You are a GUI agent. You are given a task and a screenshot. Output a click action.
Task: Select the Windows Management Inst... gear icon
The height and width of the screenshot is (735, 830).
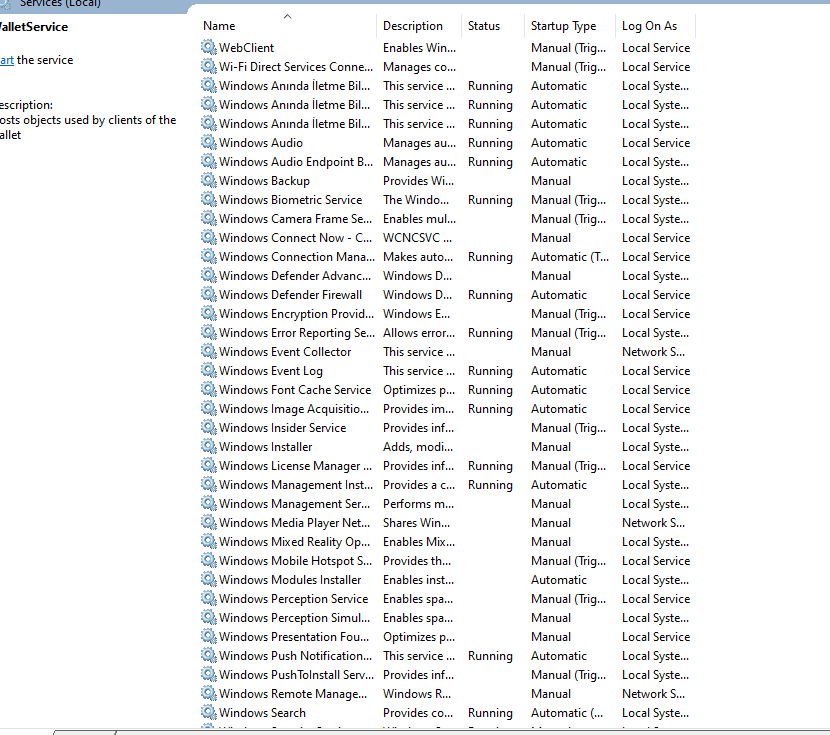coord(209,485)
